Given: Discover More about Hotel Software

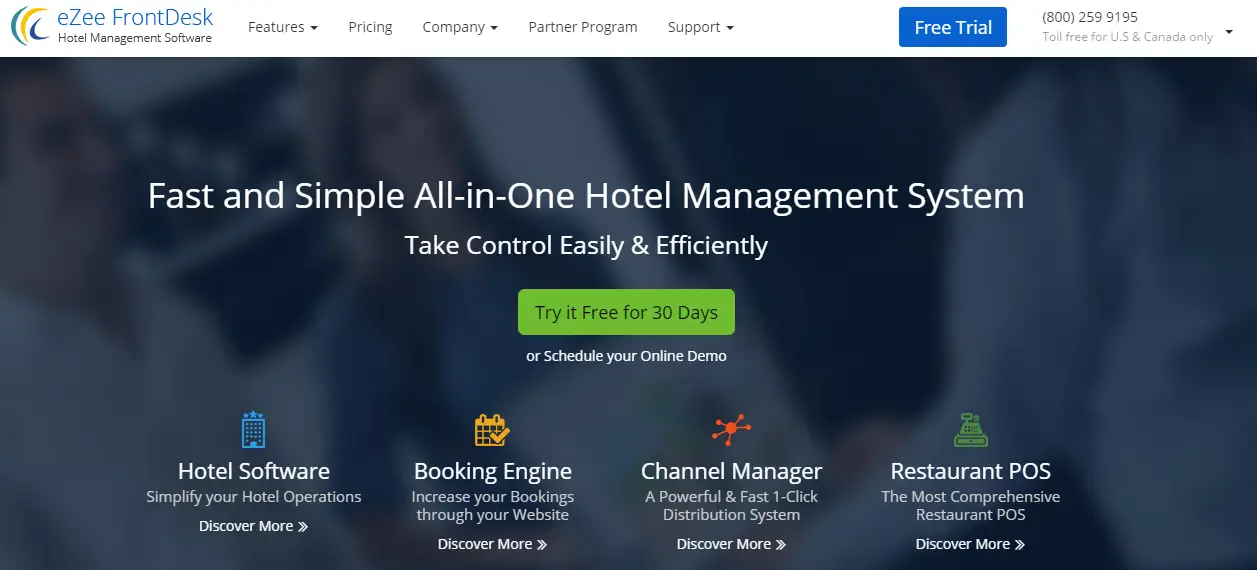Looking at the screenshot, I should point(254,526).
